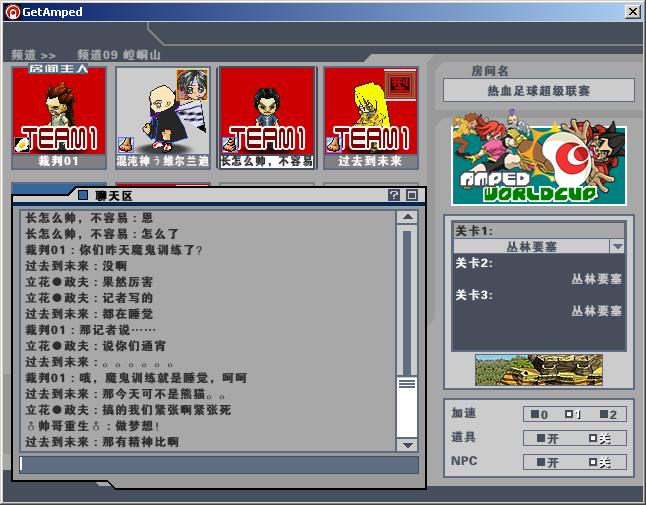Screen dimensions: 646x505
Task: Click the foot icon on 过去到未来 player card
Action: 333,144
